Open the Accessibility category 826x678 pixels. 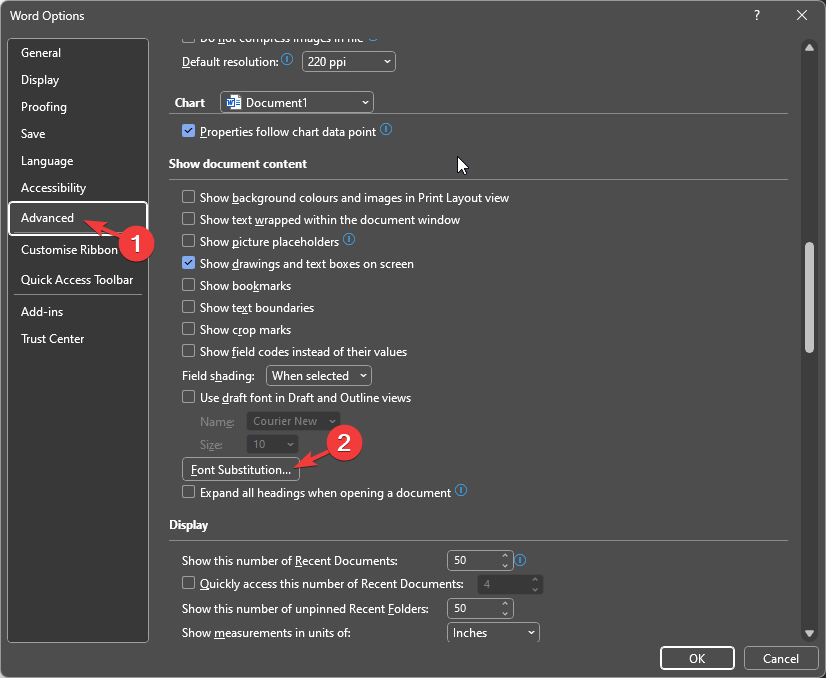(x=78, y=188)
